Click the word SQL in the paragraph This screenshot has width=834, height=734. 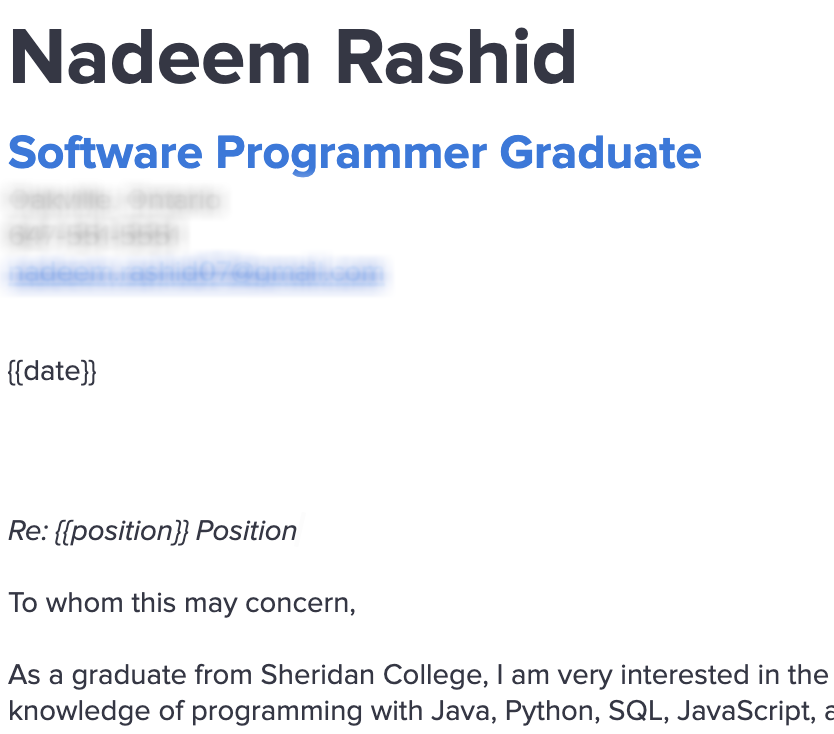[x=638, y=711]
